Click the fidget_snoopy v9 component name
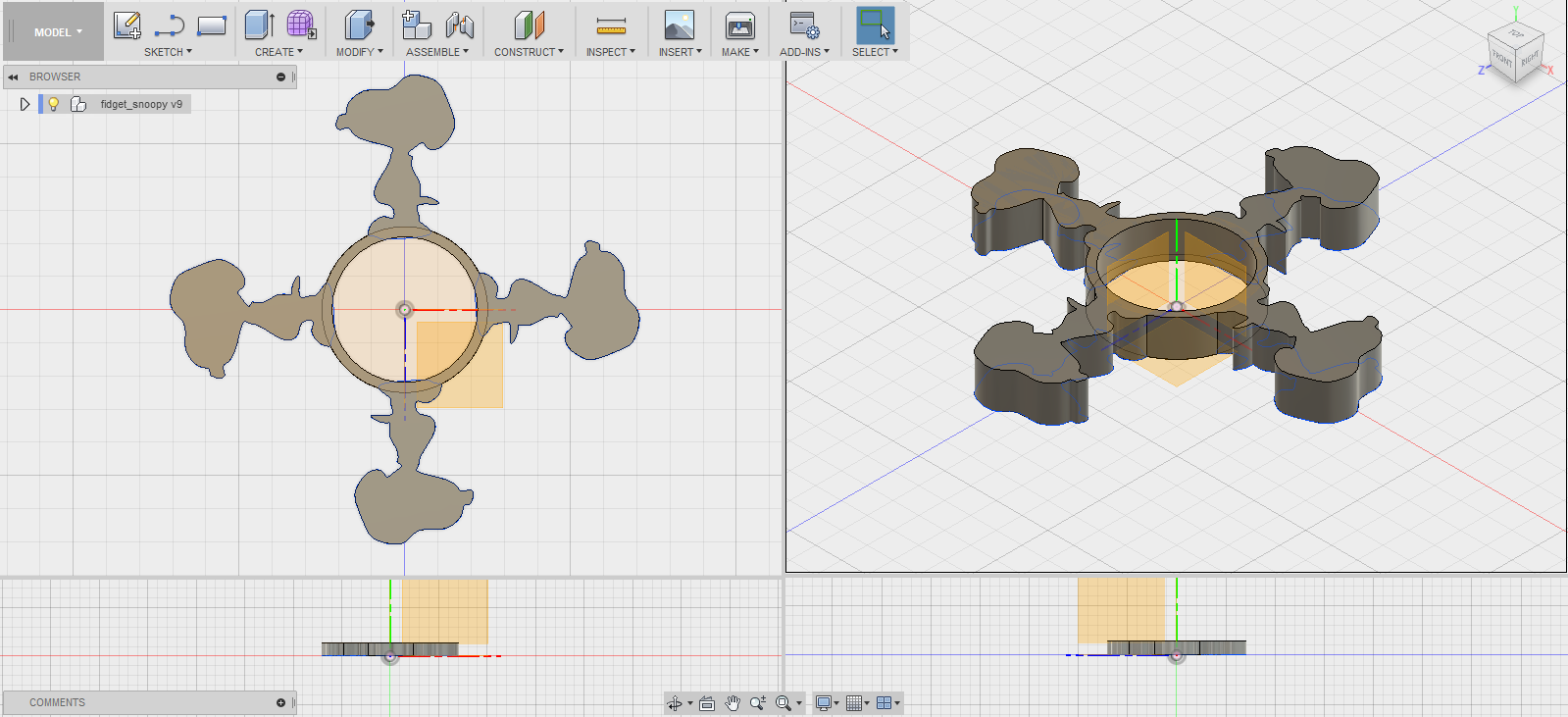1568x717 pixels. pos(141,104)
